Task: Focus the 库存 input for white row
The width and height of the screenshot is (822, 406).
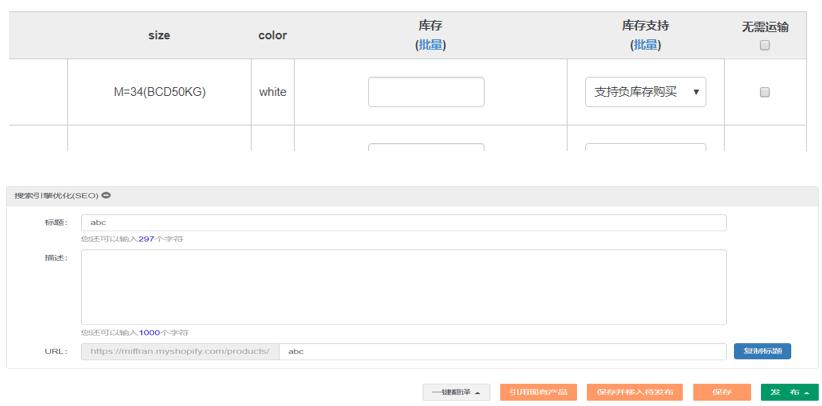Action: pos(426,92)
